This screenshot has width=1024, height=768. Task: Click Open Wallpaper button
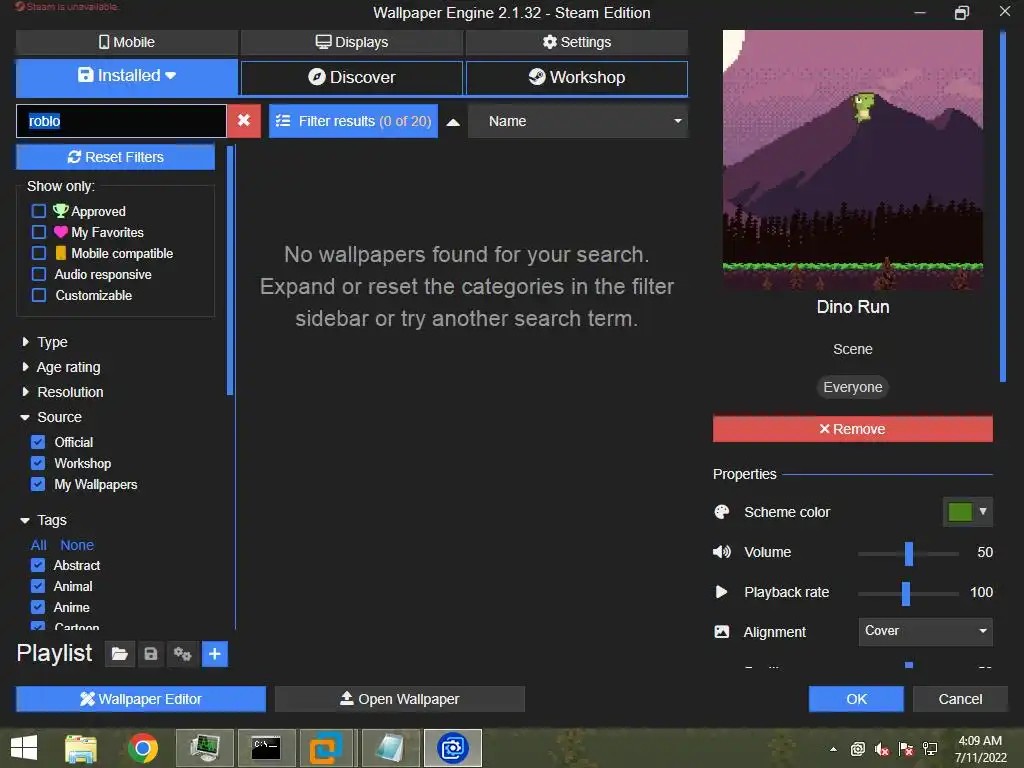[400, 699]
